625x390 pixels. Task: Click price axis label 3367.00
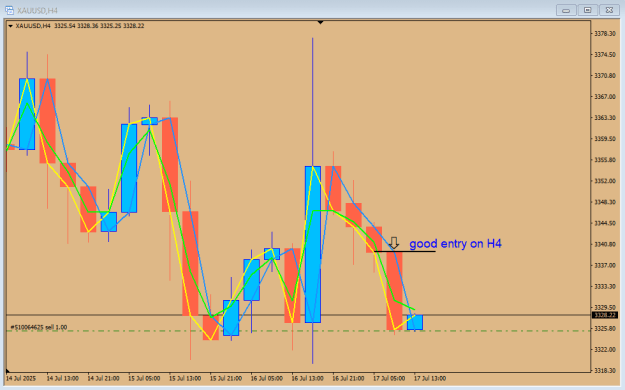[605, 97]
